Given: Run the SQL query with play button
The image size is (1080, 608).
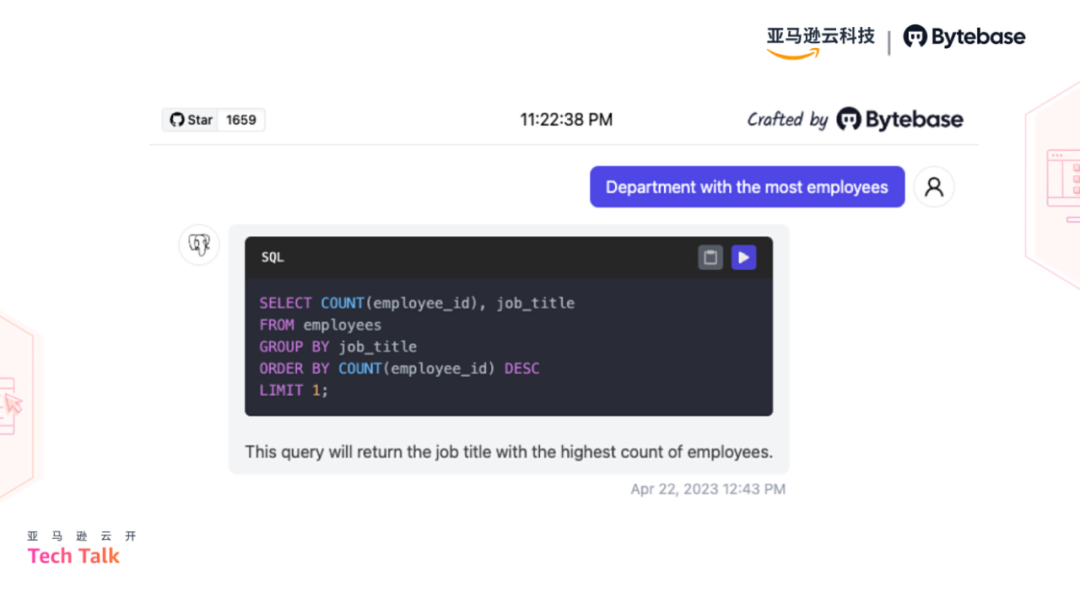Looking at the screenshot, I should coord(744,258).
